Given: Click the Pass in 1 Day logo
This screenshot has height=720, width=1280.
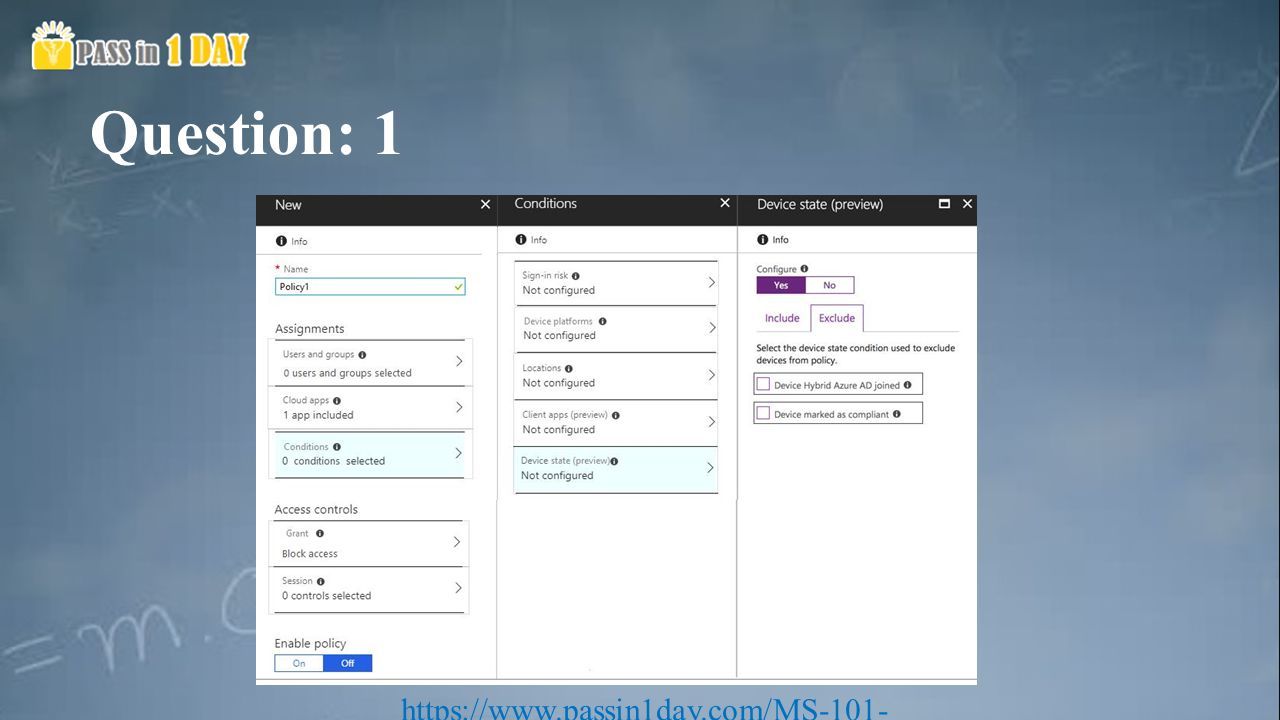Looking at the screenshot, I should 140,46.
